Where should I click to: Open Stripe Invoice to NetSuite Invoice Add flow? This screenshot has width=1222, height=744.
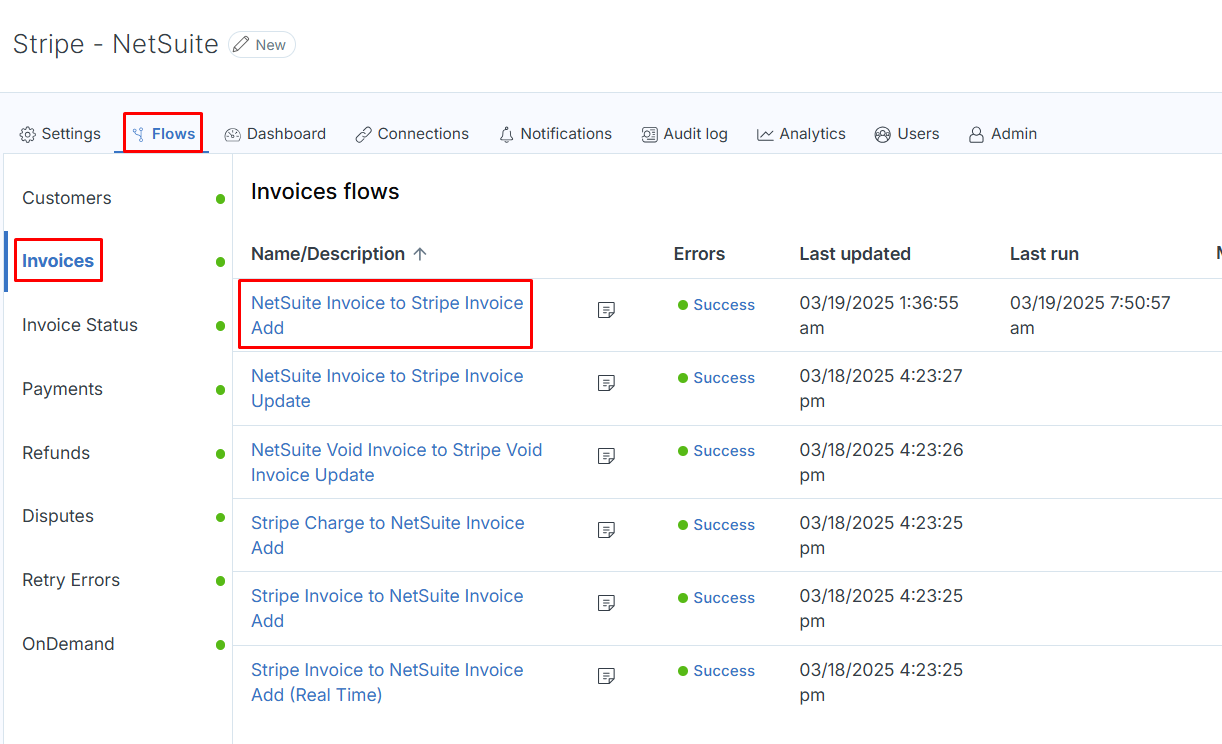[387, 608]
